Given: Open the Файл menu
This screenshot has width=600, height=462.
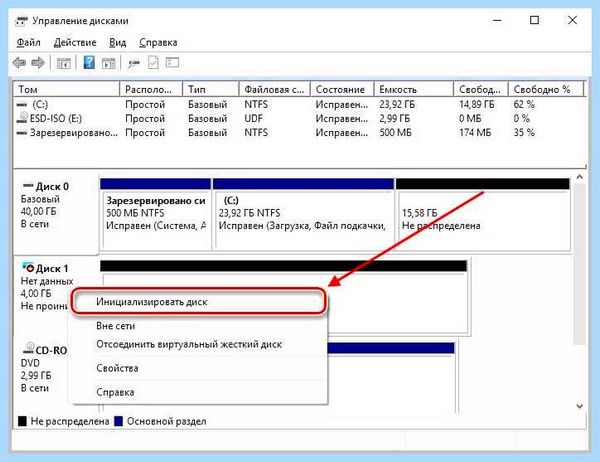Looking at the screenshot, I should 28,42.
